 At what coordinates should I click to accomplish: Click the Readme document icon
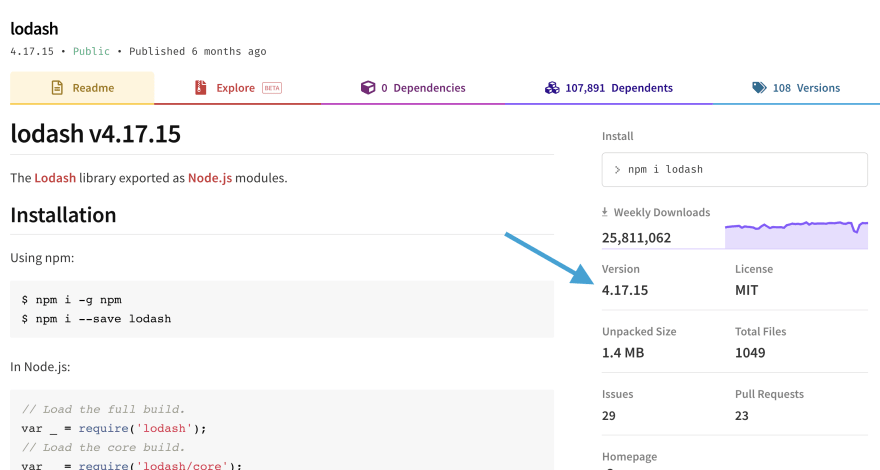click(57, 88)
